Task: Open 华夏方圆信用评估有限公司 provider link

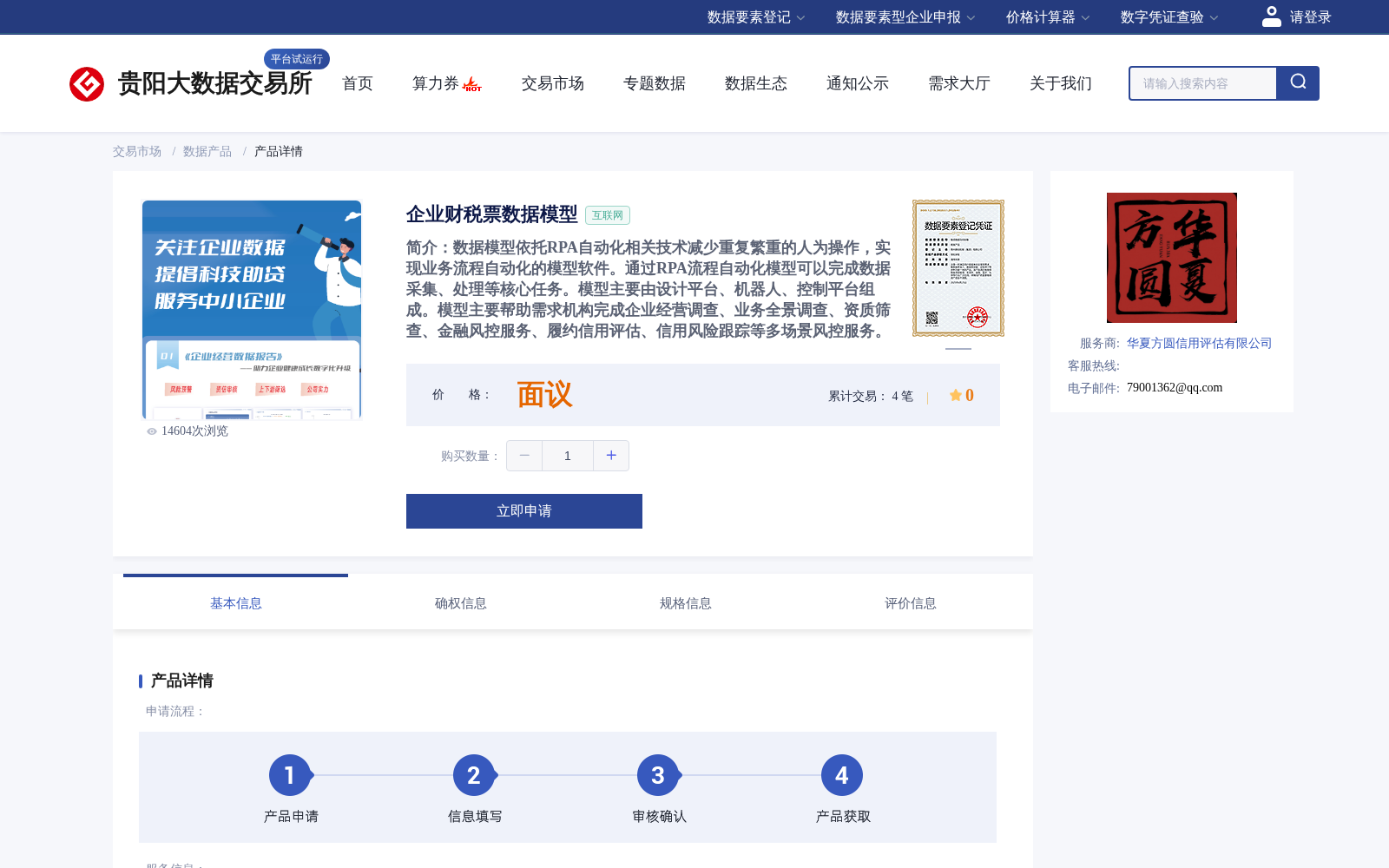Action: (x=1199, y=344)
